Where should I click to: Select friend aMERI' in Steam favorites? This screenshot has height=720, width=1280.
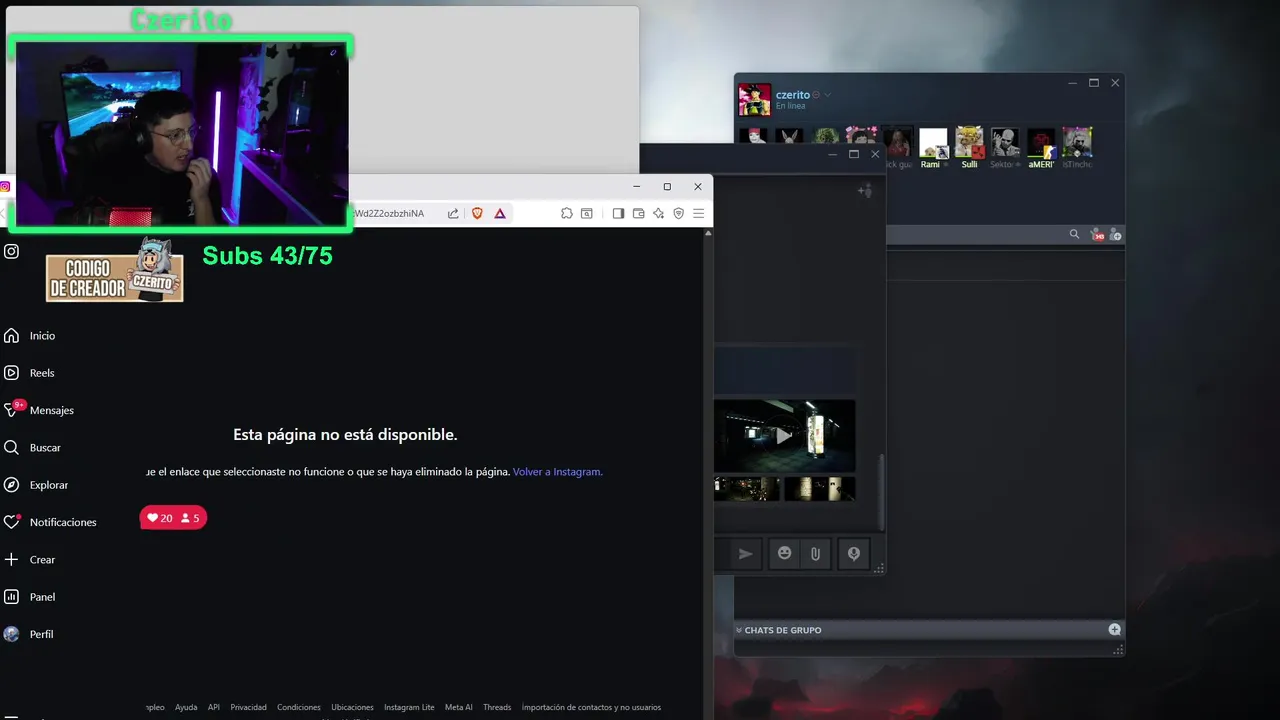pos(1041,148)
